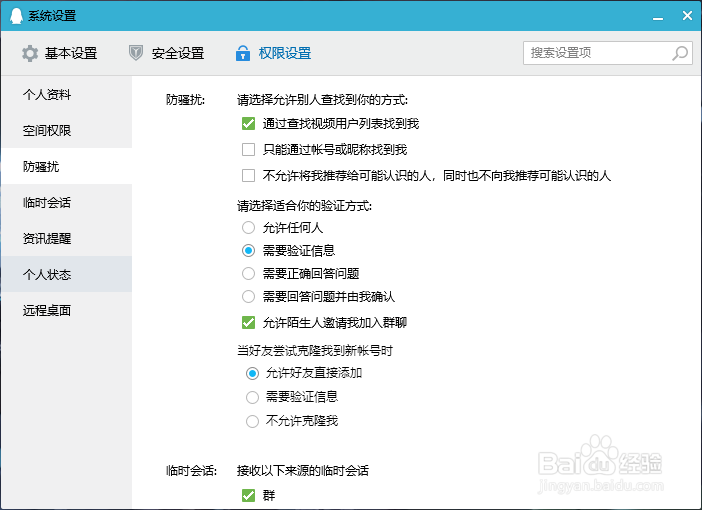
Task: Select the upper 需要验证信息 radio under 验证方式
Action: (x=248, y=250)
